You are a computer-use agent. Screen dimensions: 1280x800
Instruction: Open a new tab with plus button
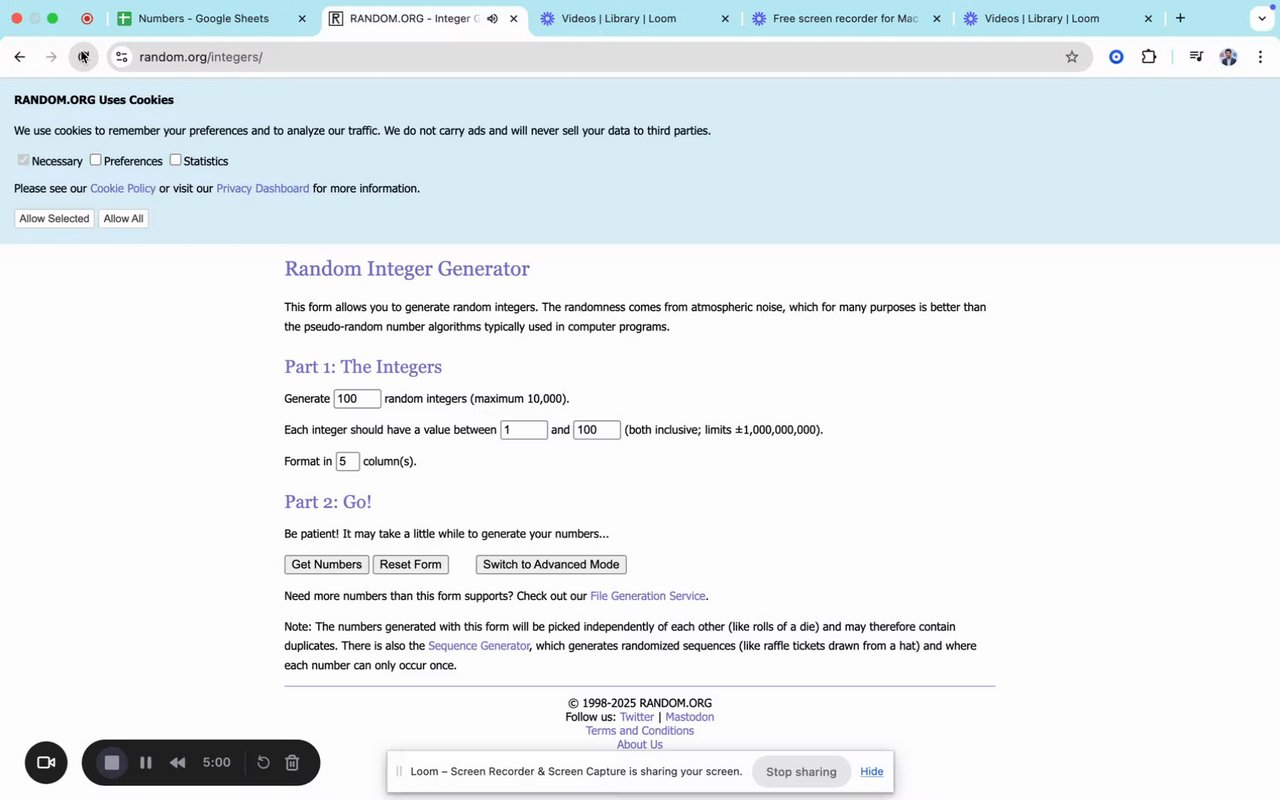1180,18
